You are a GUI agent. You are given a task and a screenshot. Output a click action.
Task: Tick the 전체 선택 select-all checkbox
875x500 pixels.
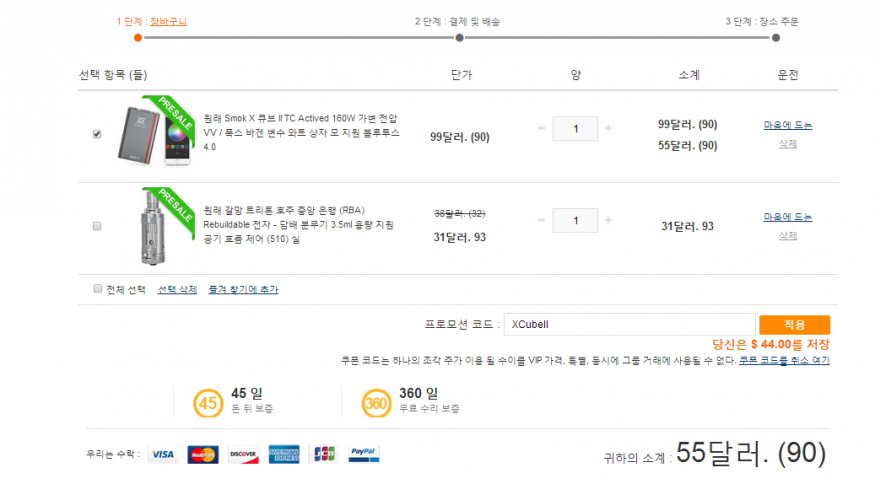click(x=98, y=288)
